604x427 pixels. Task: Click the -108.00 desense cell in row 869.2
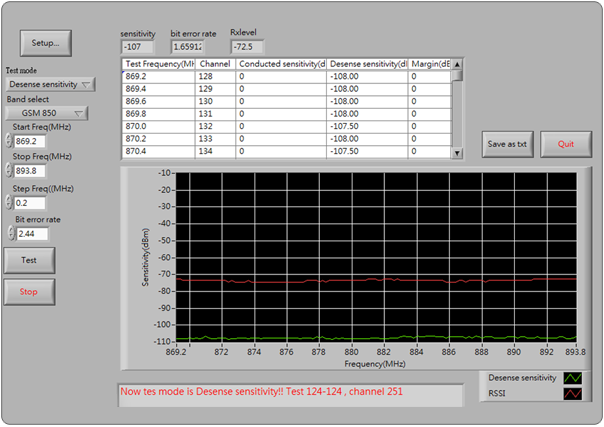(x=367, y=77)
